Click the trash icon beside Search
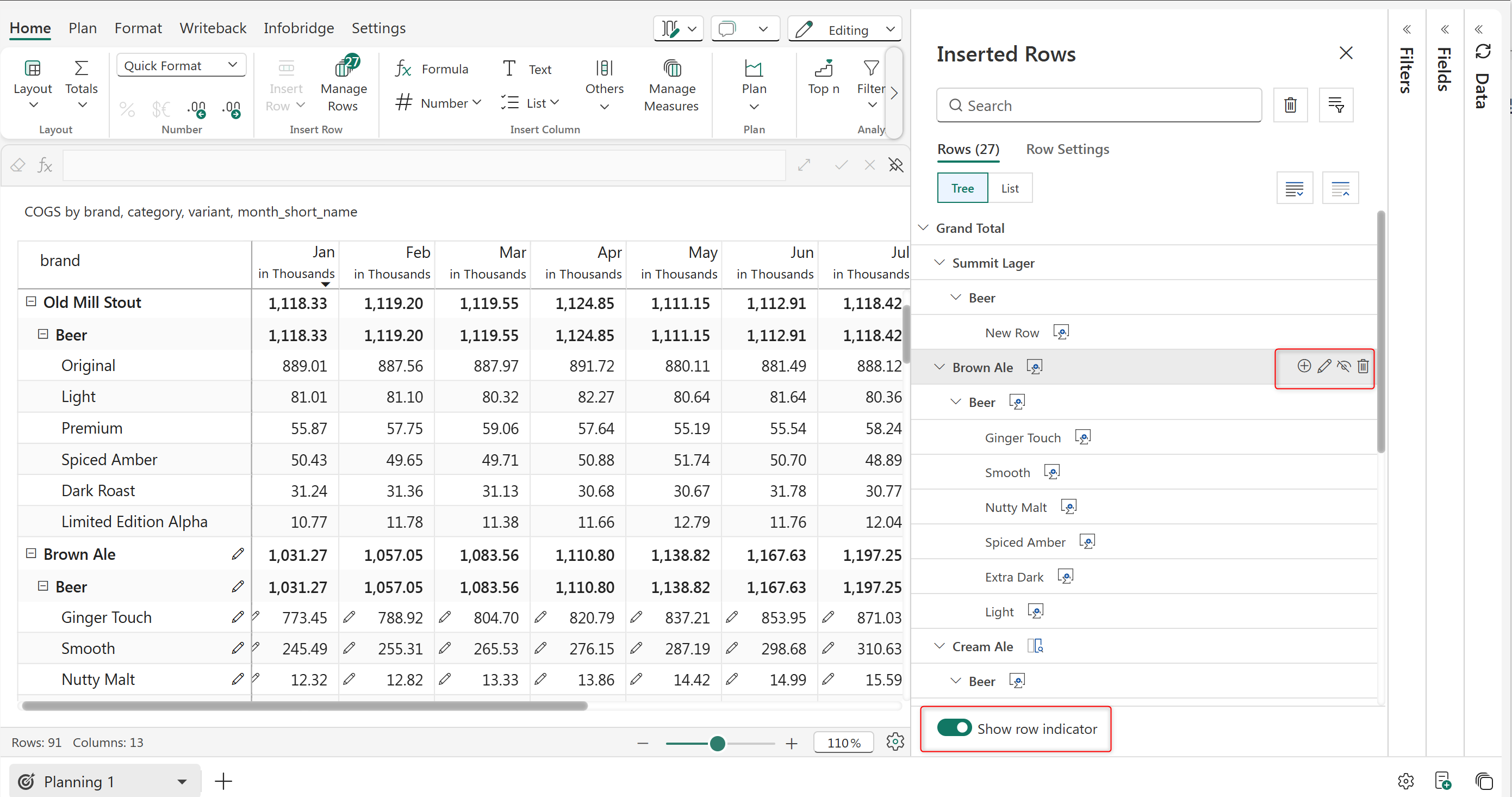 pyautogui.click(x=1290, y=106)
